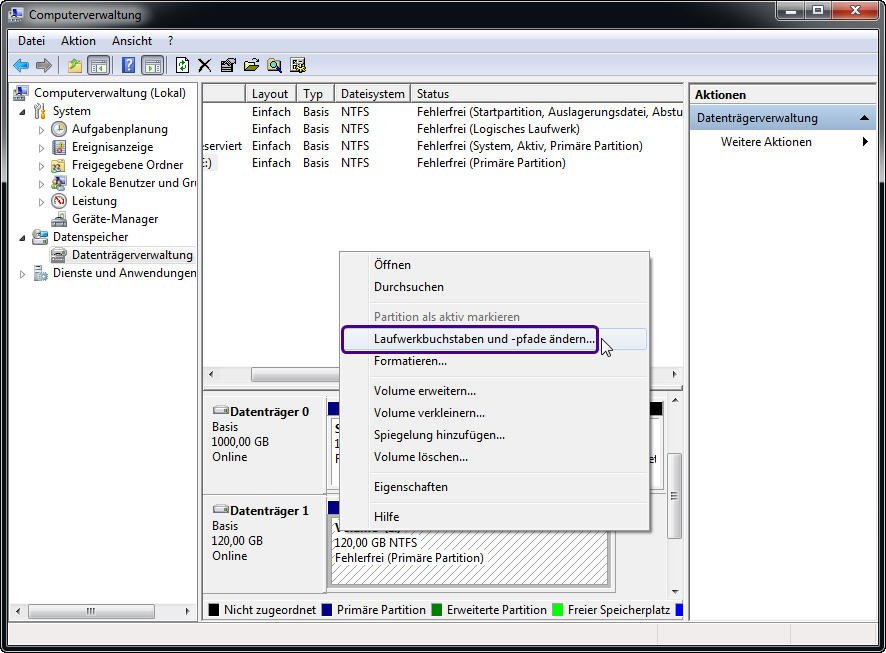Click the console tree horizontal scrollbar thumb
Screen dimensions: 886x653
(91, 611)
